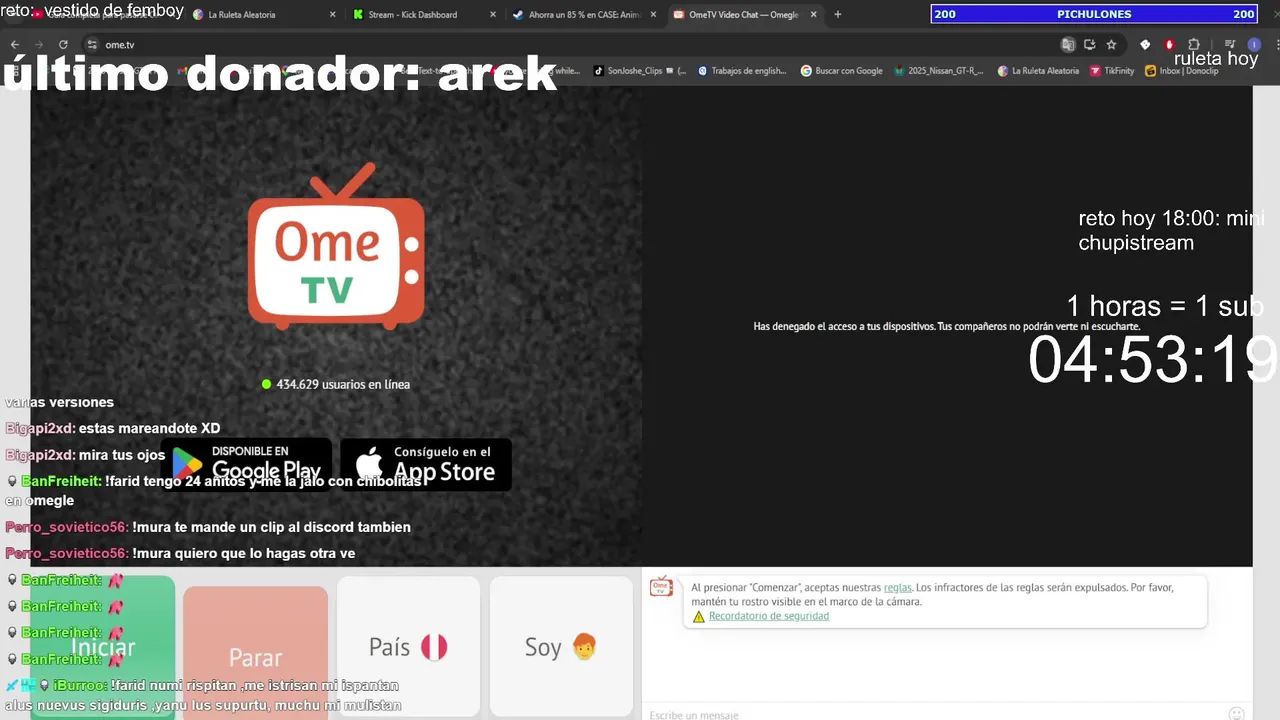Image resolution: width=1280 pixels, height=720 pixels.
Task: Bookmark this page with the star icon
Action: coord(1111,45)
